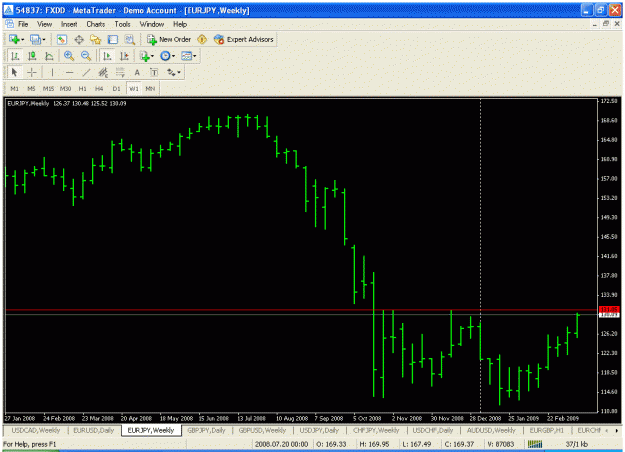Select the Text Label tool
Viewport: 625px width, 452px height.
tap(154, 73)
